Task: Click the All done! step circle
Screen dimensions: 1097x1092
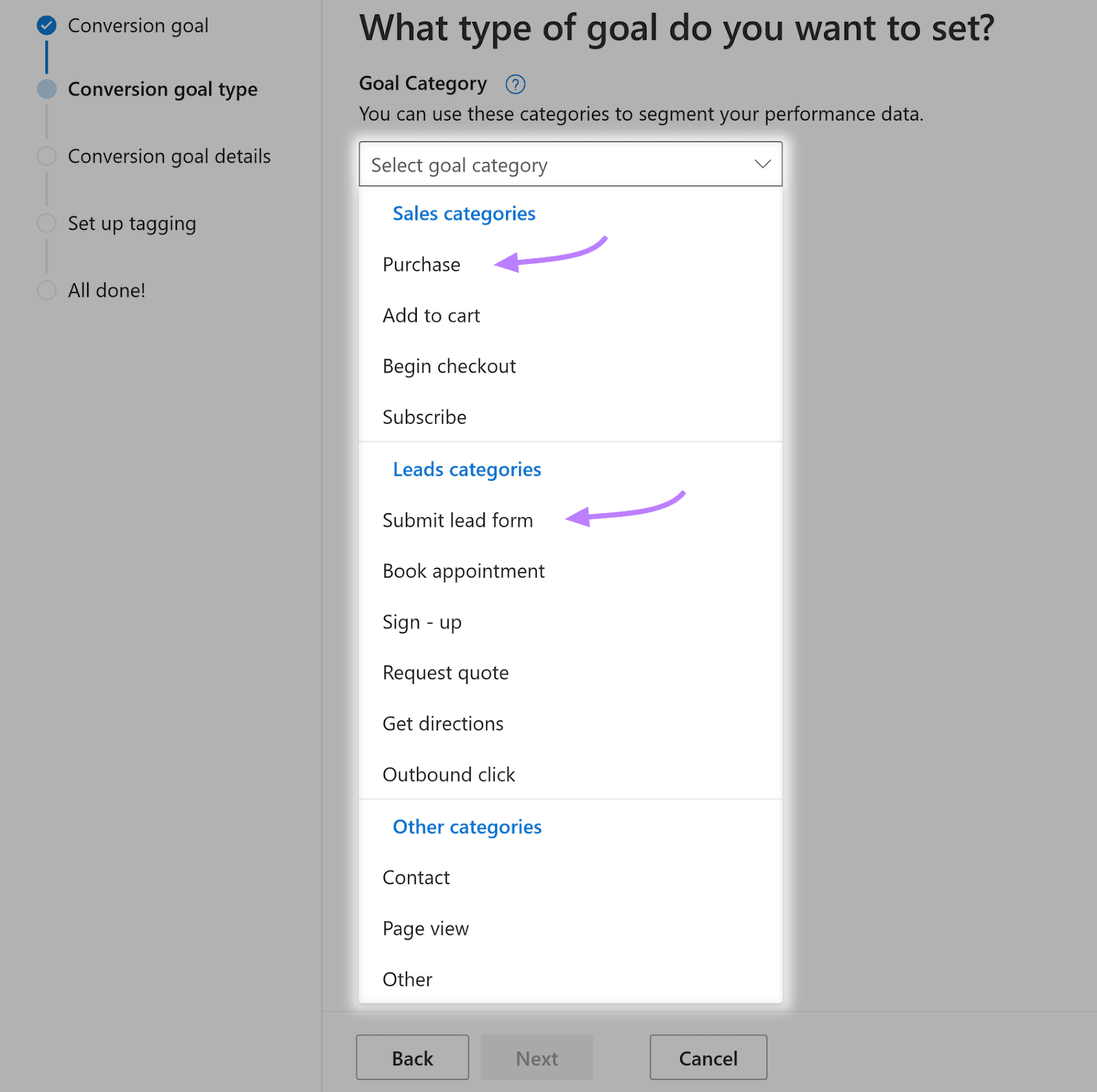Action: point(47,290)
